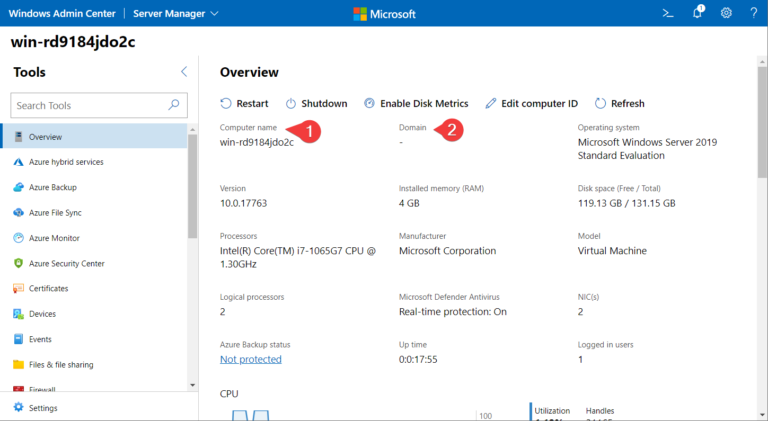This screenshot has height=421, width=768.
Task: Click the Utilization label in CPU section
Action: (552, 411)
